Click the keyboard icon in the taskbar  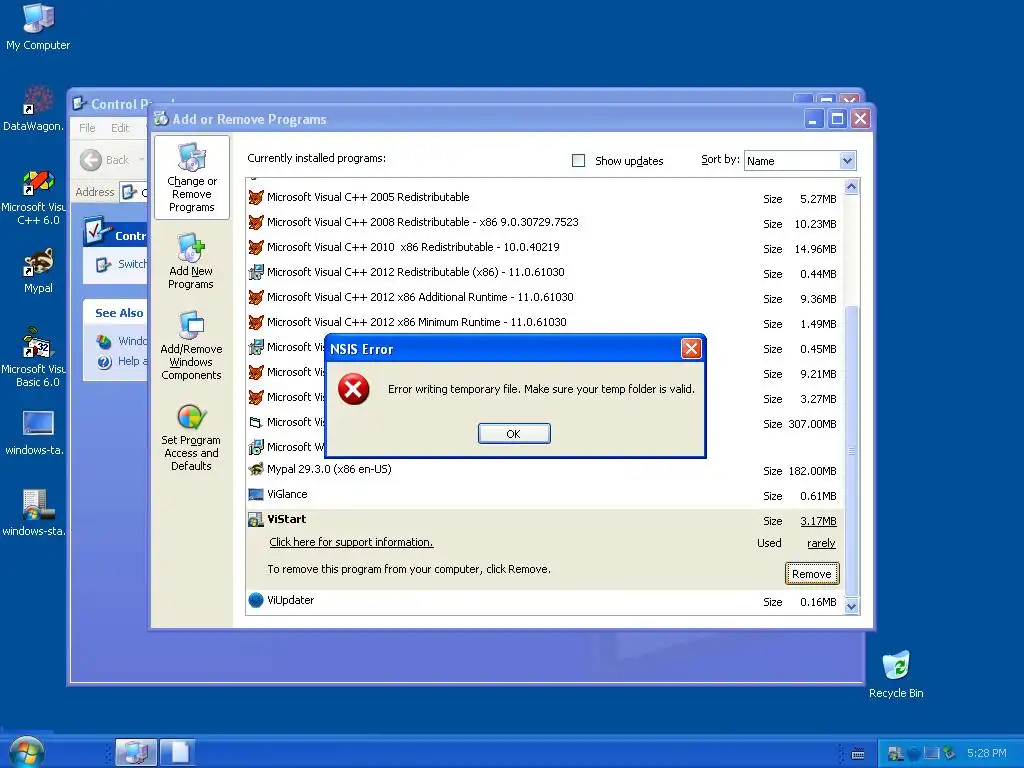[x=858, y=754]
